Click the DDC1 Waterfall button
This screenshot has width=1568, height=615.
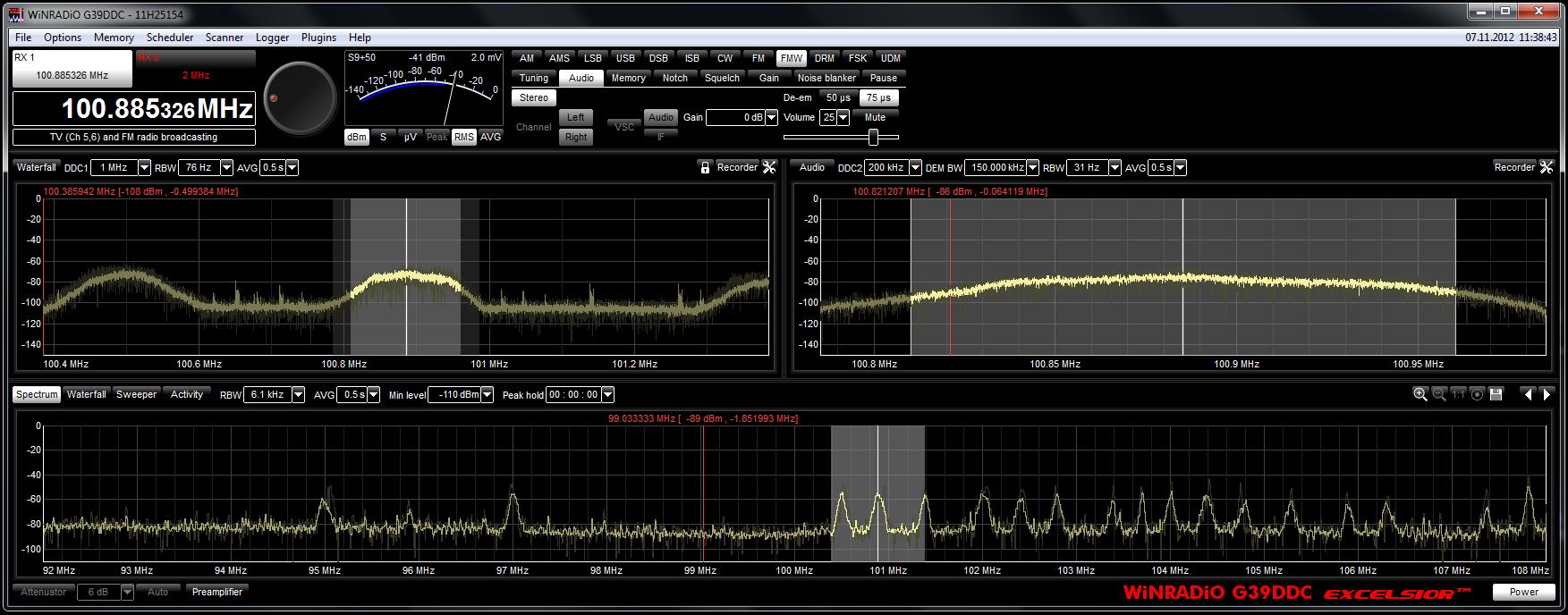[37, 167]
